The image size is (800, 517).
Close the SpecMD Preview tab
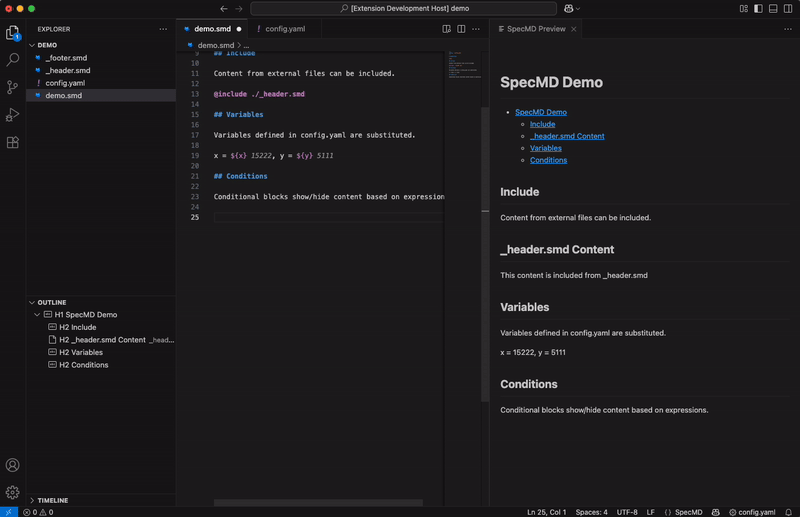click(x=573, y=29)
